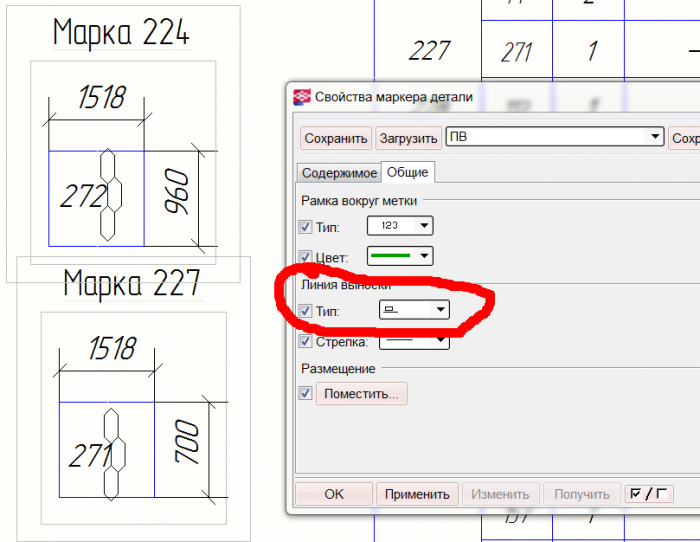700x542 pixels.
Task: Select the Общие tab
Action: pyautogui.click(x=408, y=172)
